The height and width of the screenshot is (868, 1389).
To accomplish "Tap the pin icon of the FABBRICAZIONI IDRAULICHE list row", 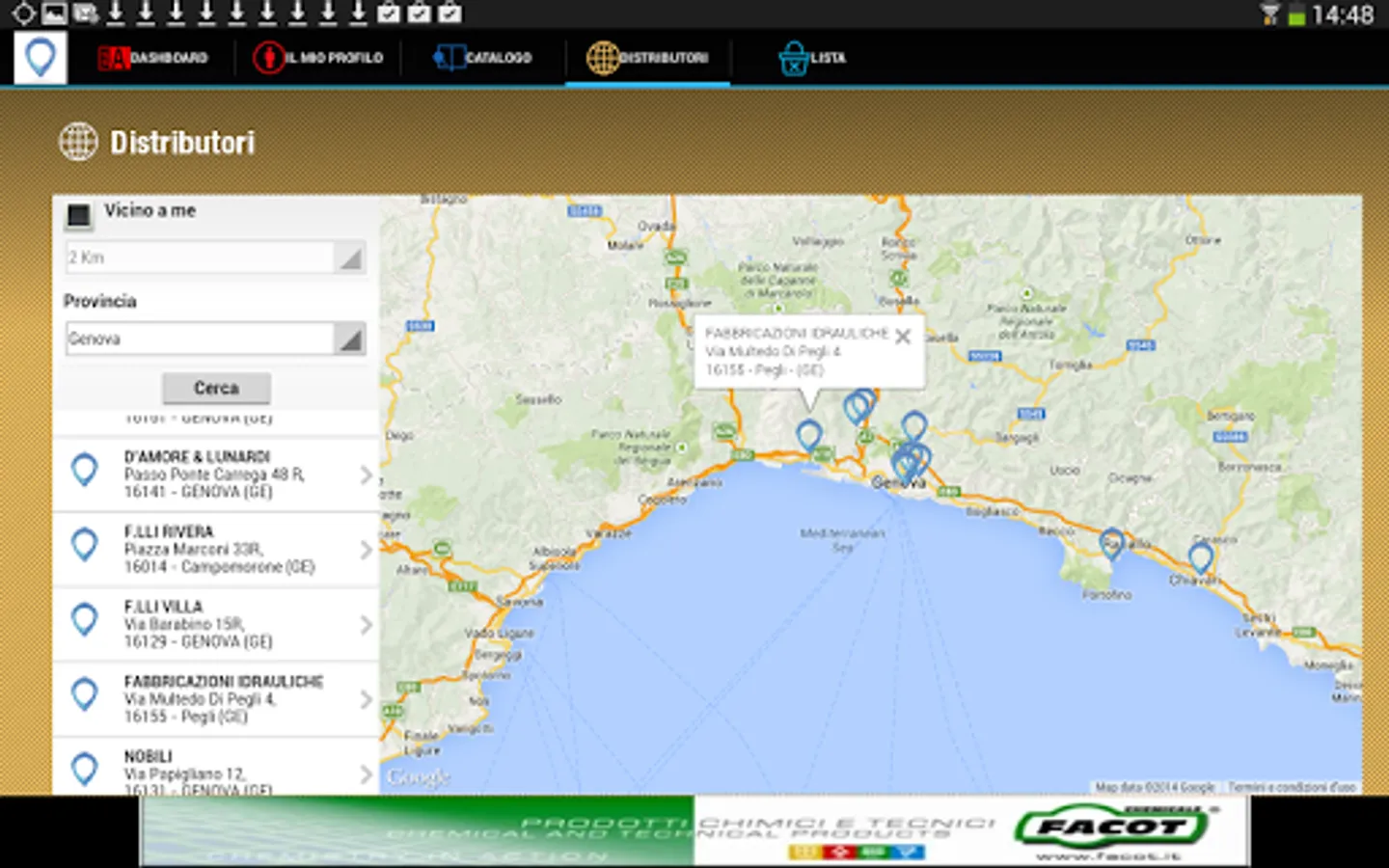I will pos(85,695).
